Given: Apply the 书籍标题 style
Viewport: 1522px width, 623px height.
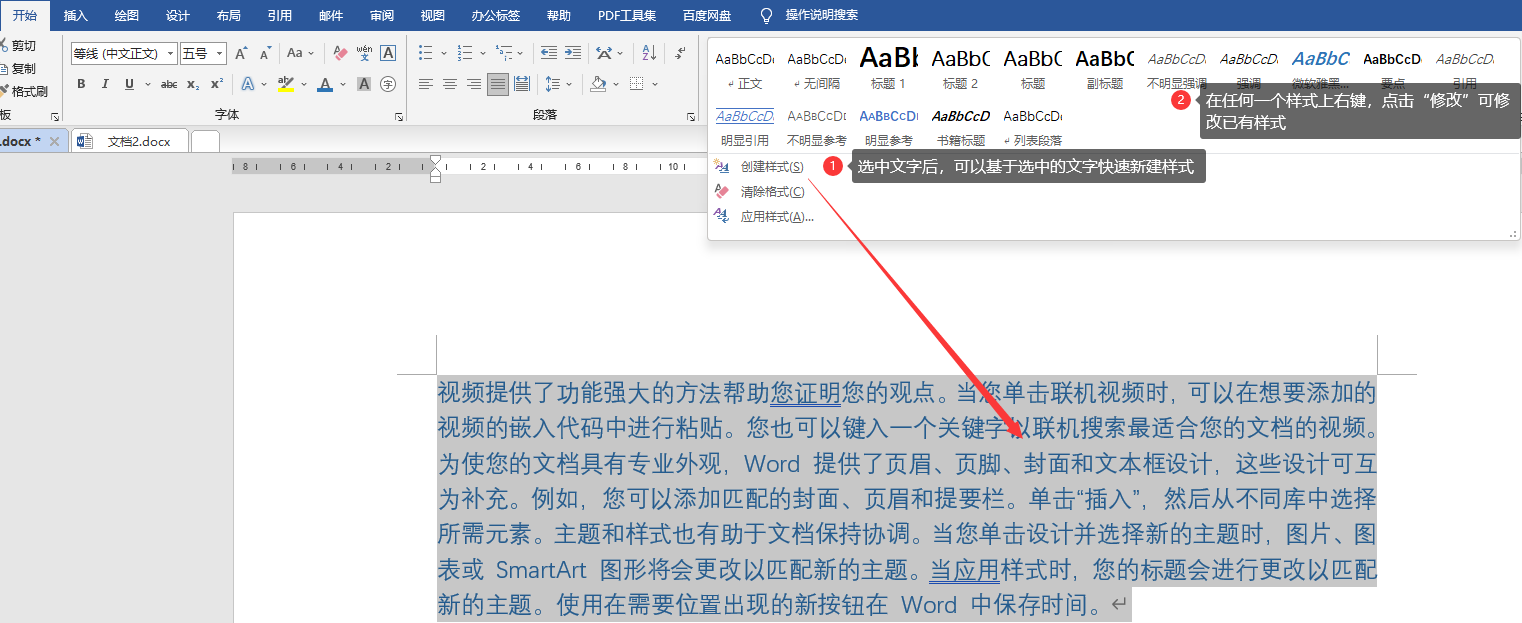Looking at the screenshot, I should [961, 127].
